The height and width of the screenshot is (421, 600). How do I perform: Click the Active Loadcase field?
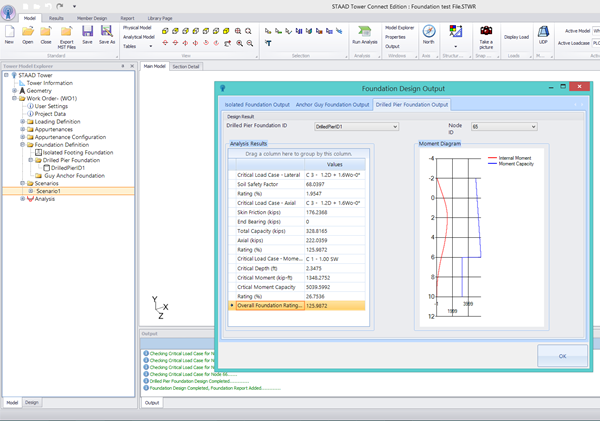coord(596,43)
